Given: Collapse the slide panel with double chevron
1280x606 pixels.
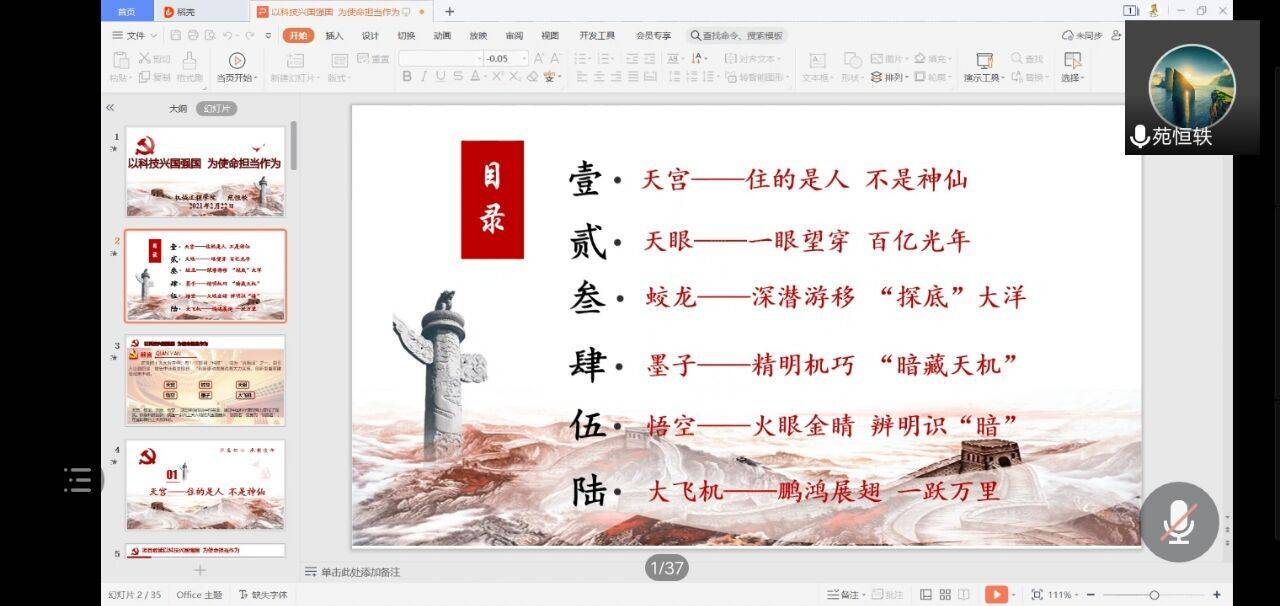Looking at the screenshot, I should point(110,108).
